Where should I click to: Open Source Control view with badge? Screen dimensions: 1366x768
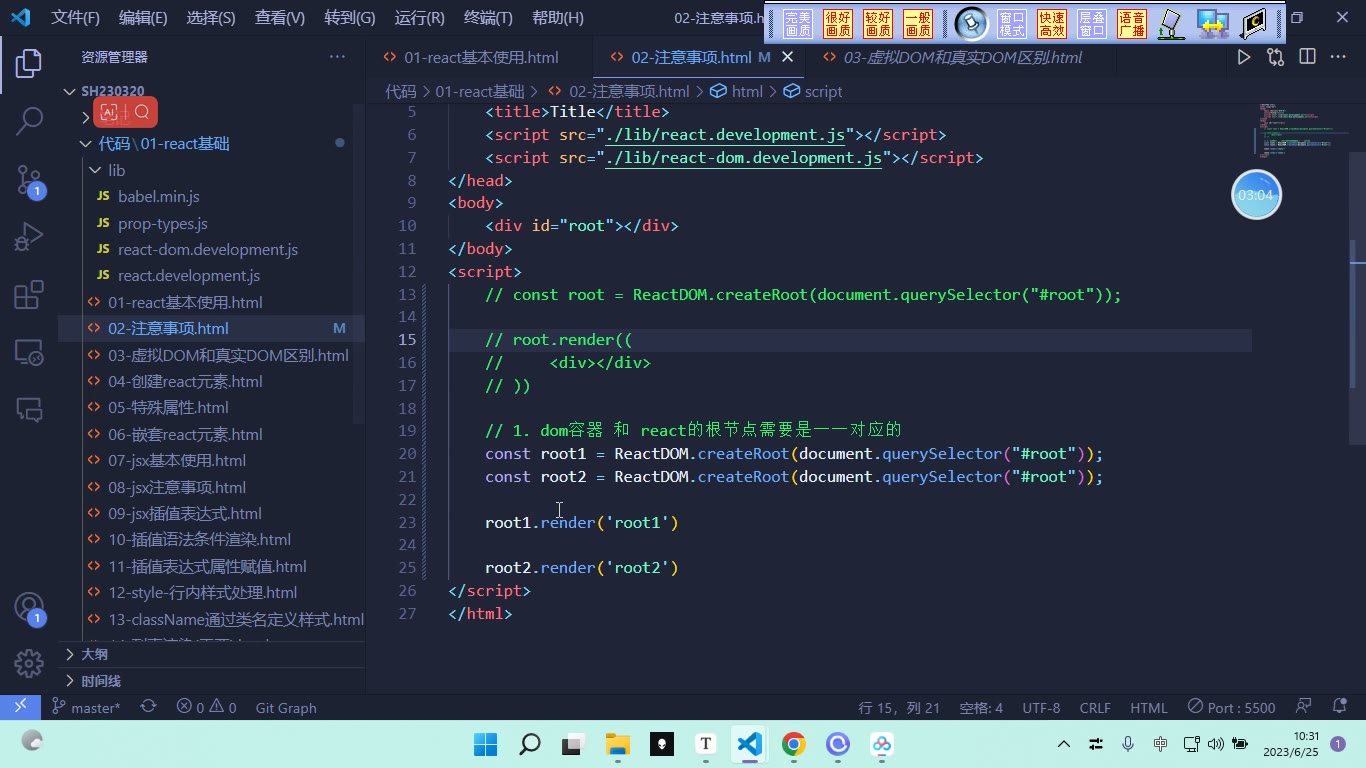(x=29, y=180)
